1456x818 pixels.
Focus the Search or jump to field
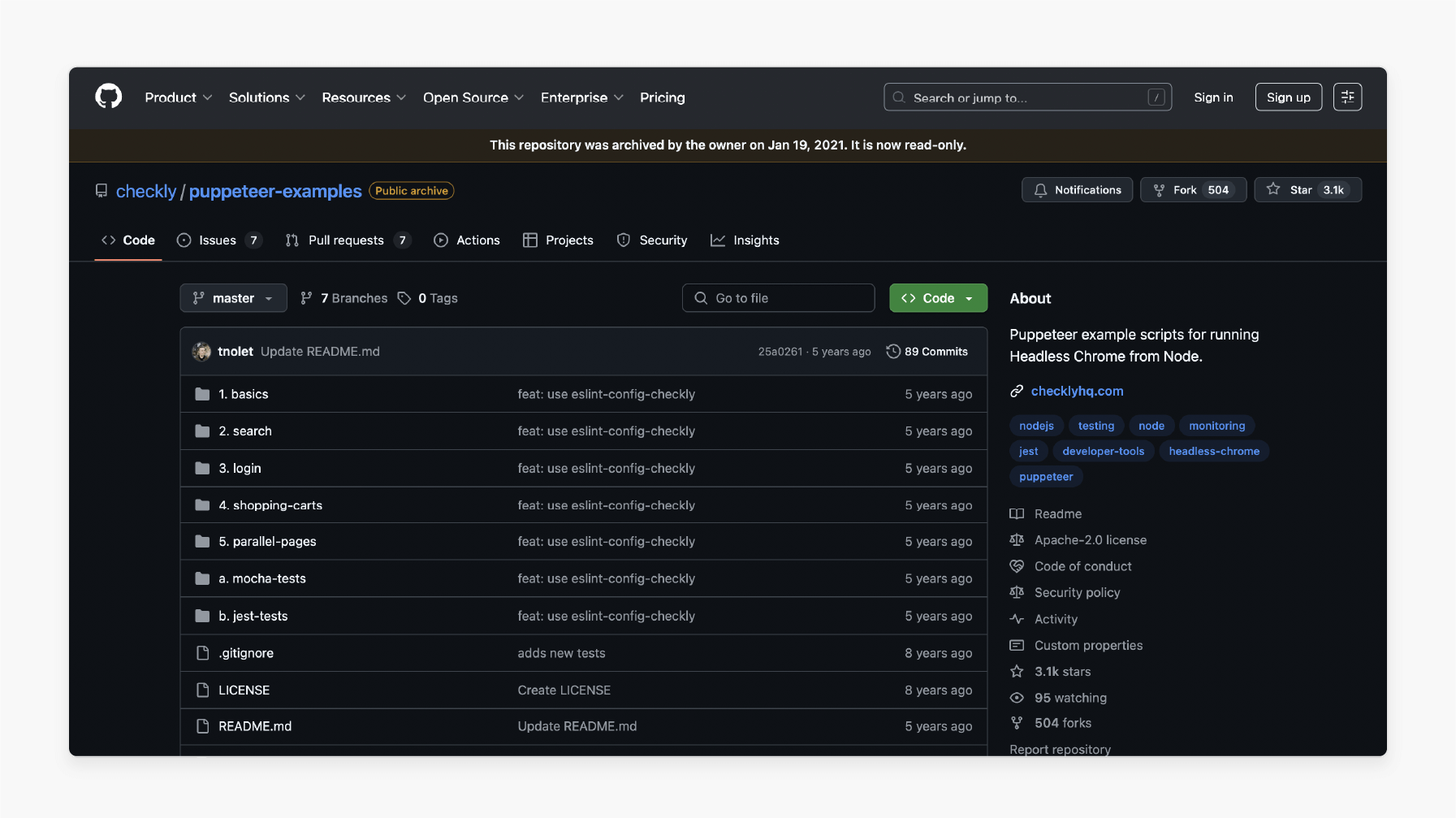1028,97
